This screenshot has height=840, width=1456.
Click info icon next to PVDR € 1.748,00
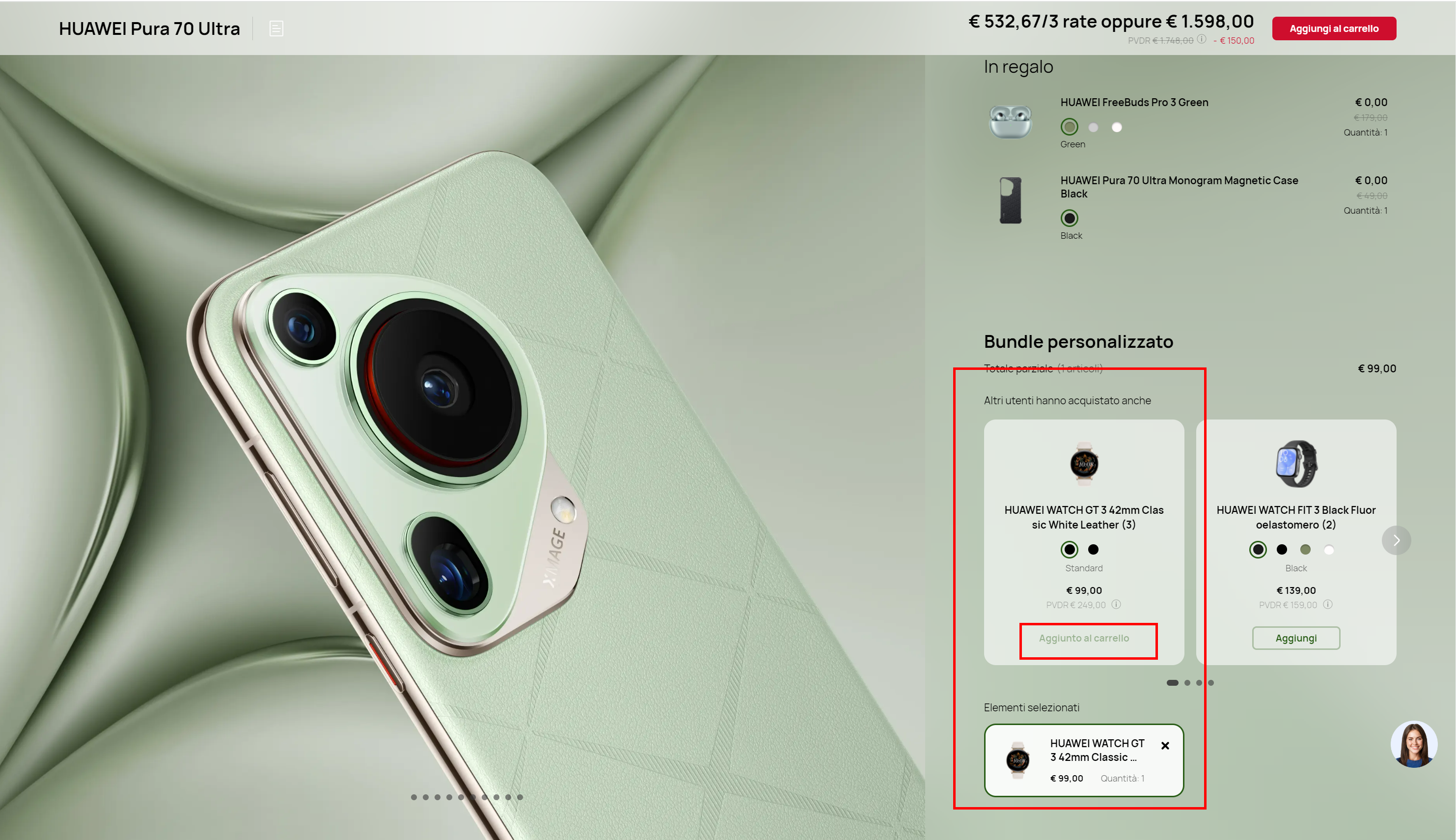[1201, 39]
